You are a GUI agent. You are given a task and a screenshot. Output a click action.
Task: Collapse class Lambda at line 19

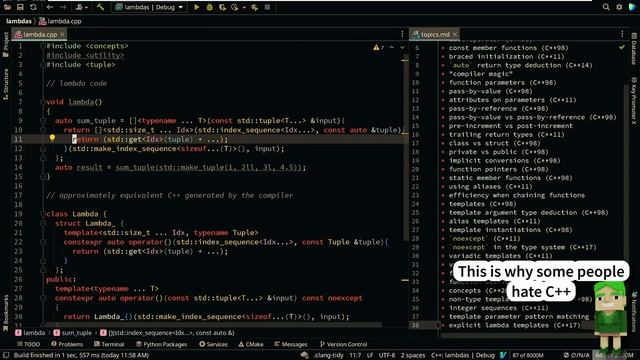(43, 214)
